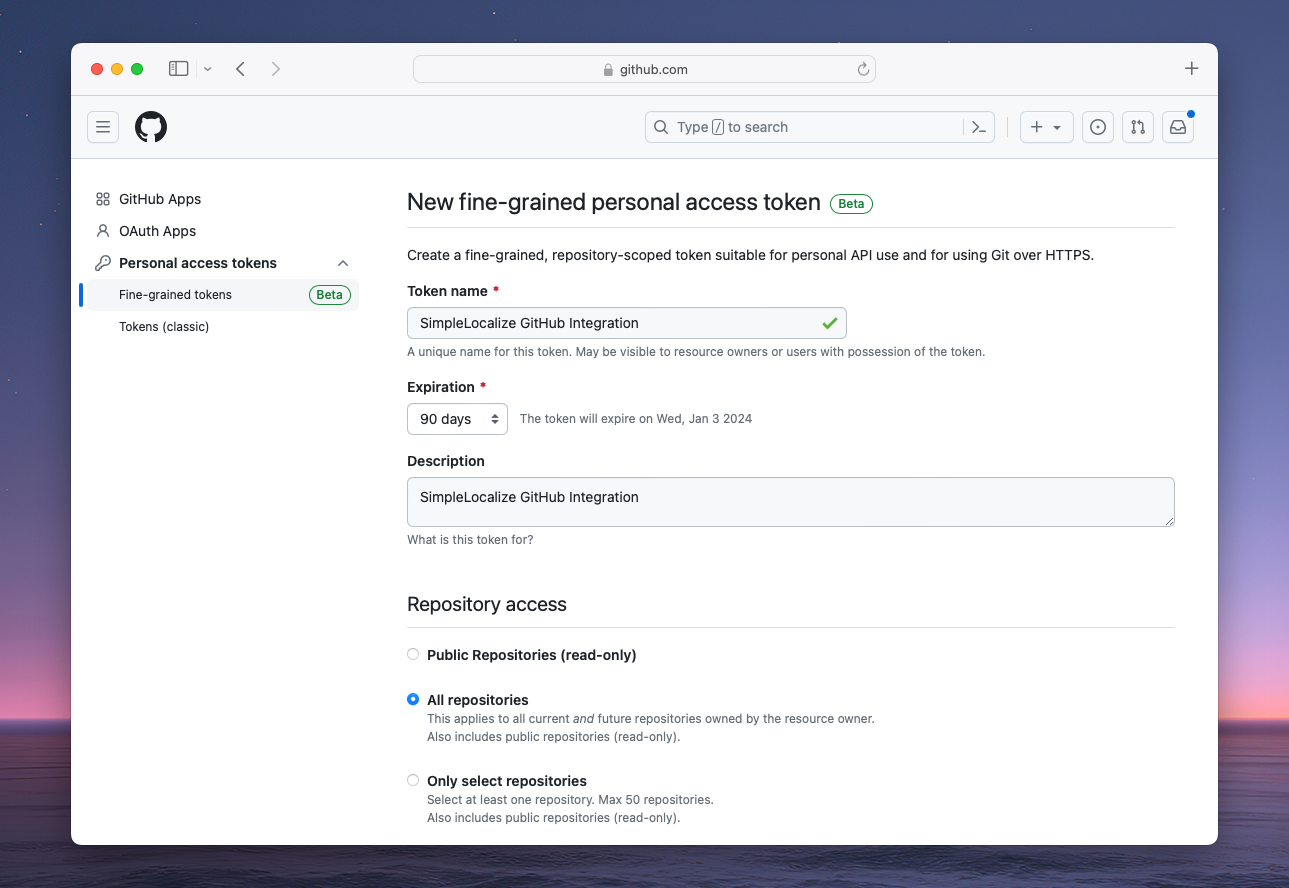Click the 'Token name' field label

[447, 291]
